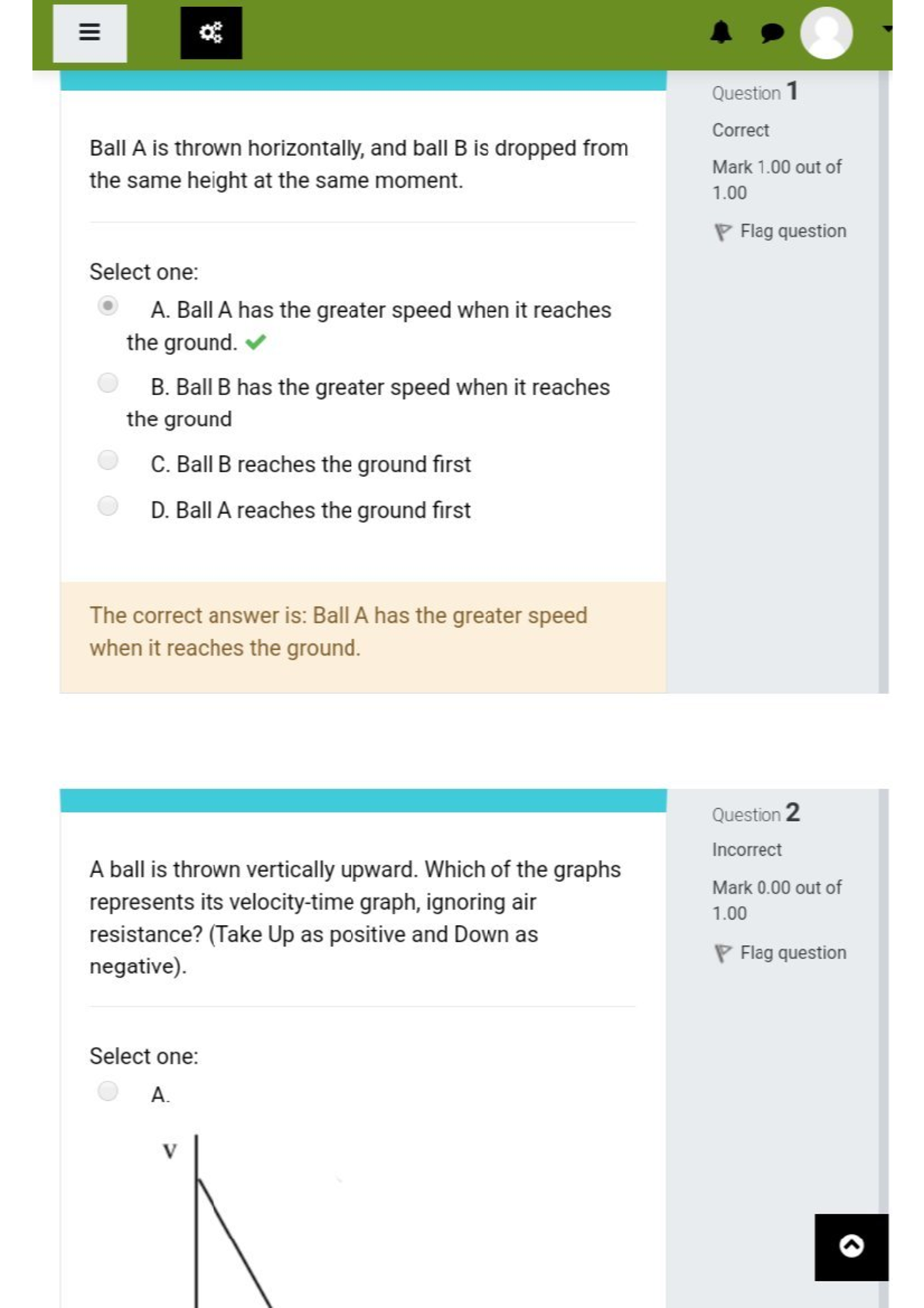Click the flag icon for Question 1

[724, 230]
